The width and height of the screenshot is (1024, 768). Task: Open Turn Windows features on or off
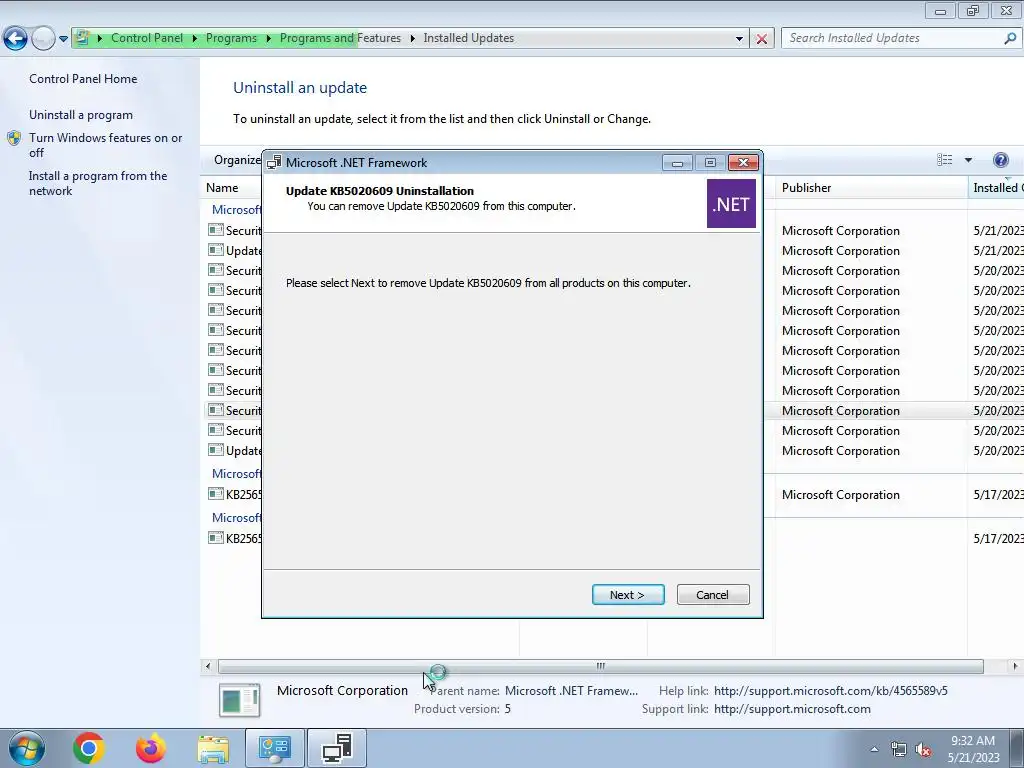[x=105, y=145]
